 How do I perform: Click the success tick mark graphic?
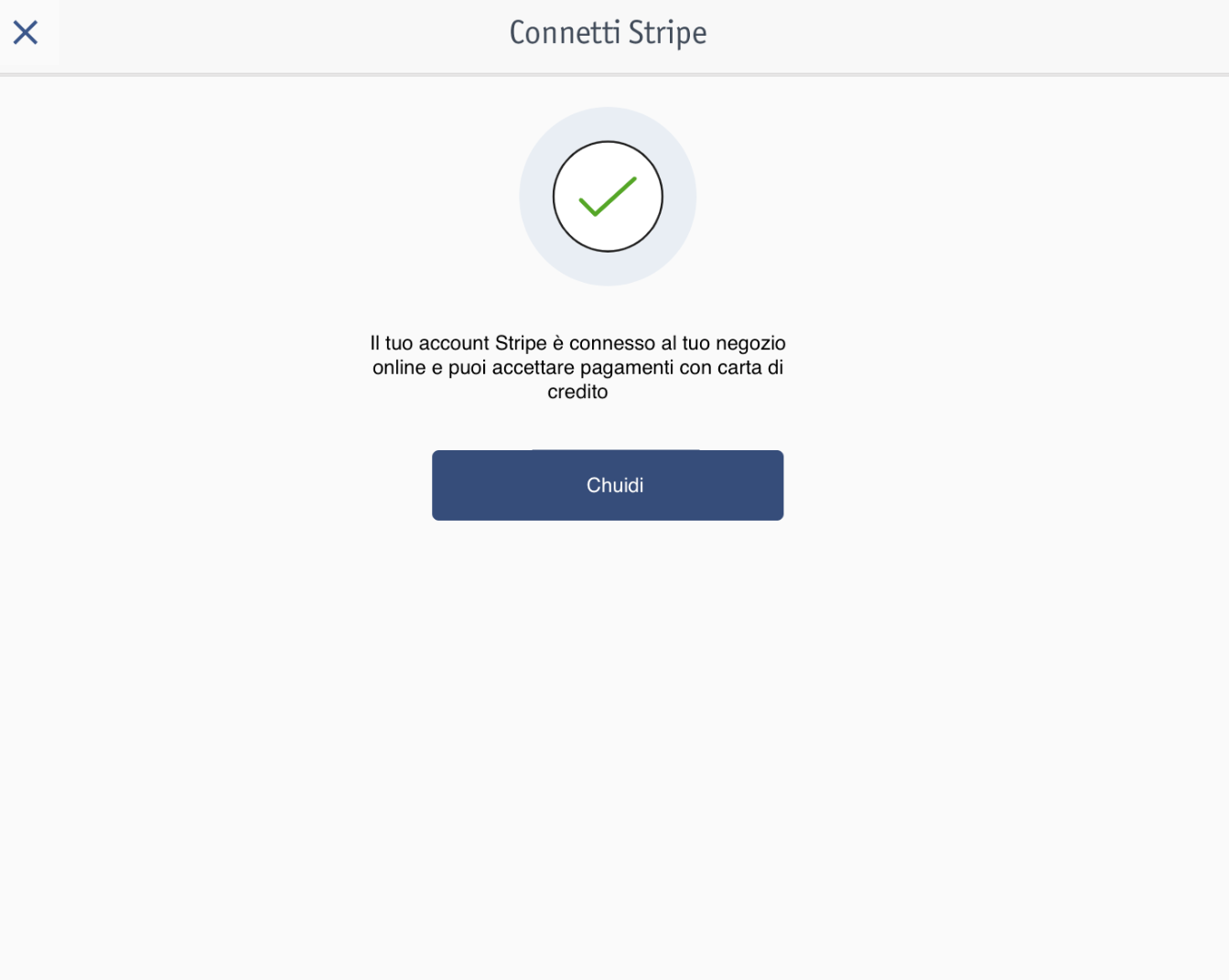coord(608,197)
